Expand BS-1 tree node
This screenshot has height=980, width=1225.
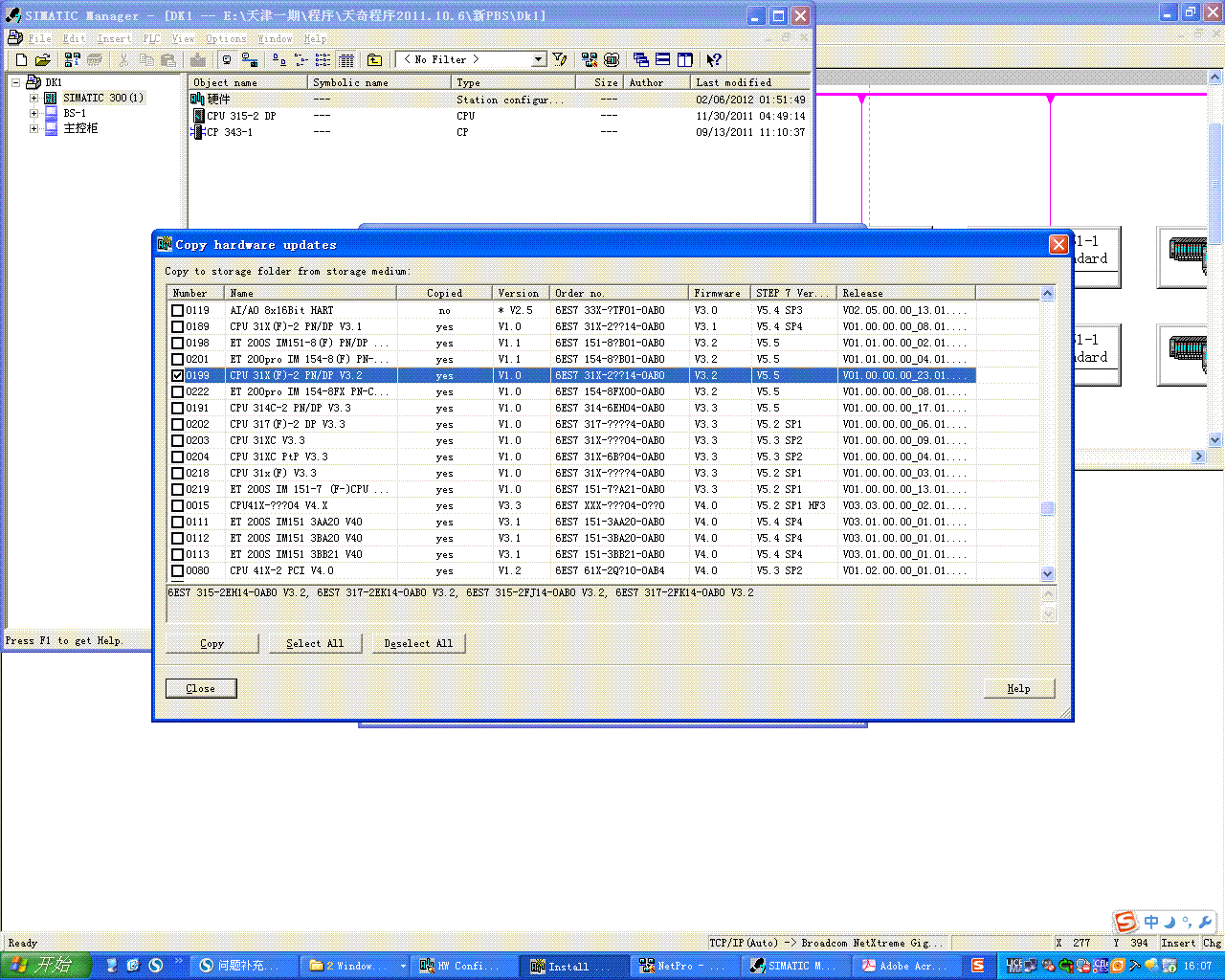[x=33, y=113]
